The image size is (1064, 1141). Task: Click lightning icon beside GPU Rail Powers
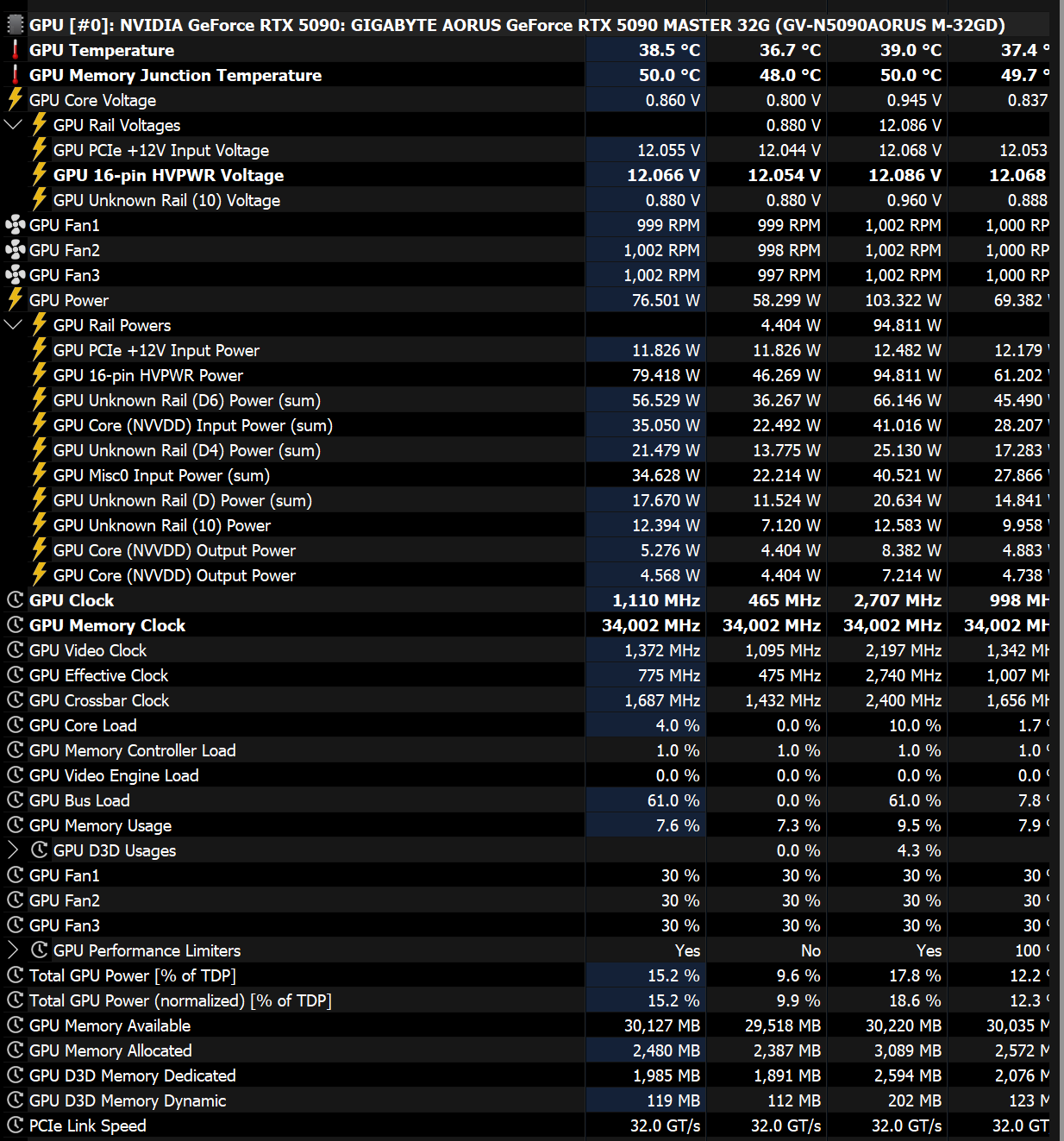(39, 325)
